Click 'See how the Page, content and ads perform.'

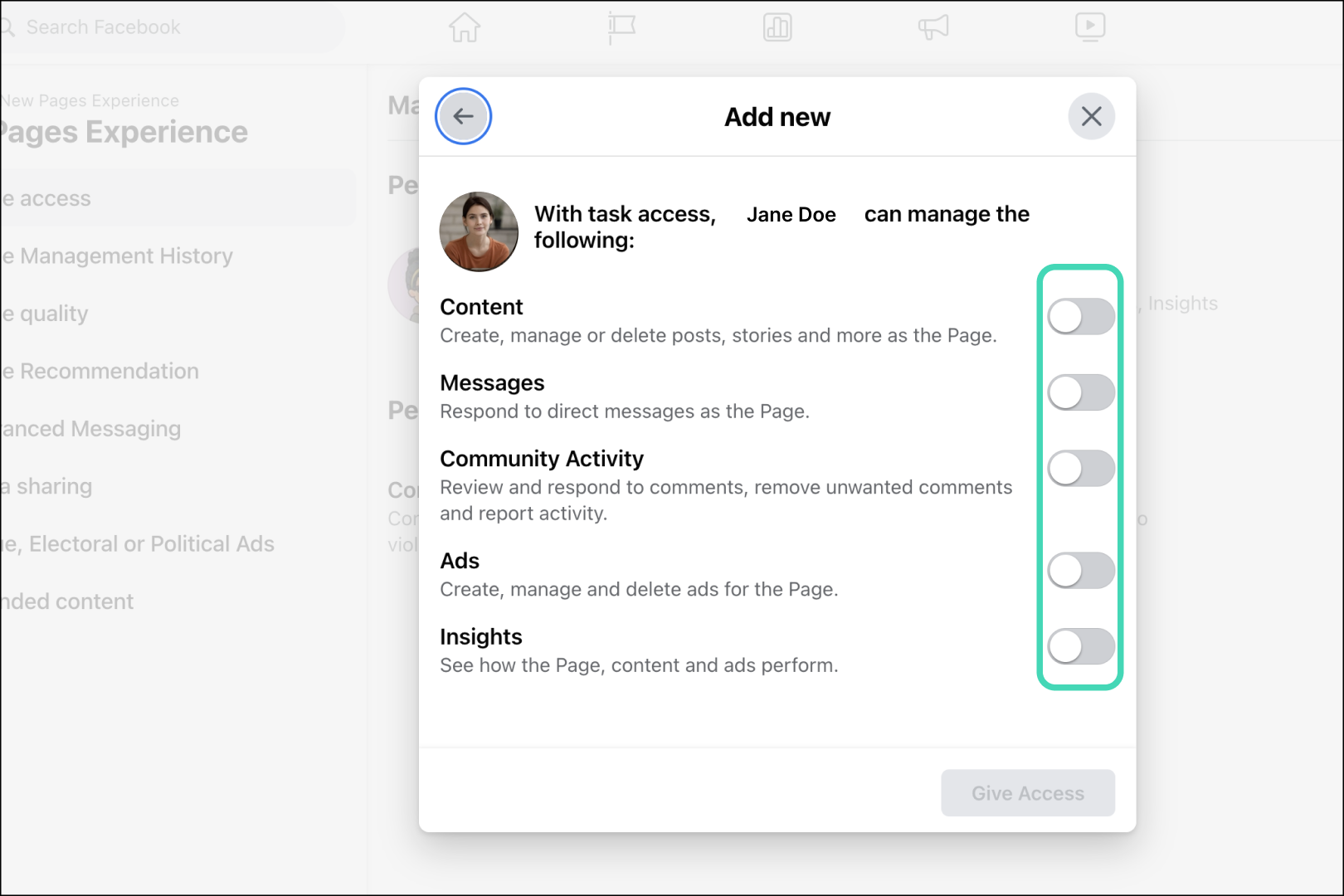coord(639,665)
